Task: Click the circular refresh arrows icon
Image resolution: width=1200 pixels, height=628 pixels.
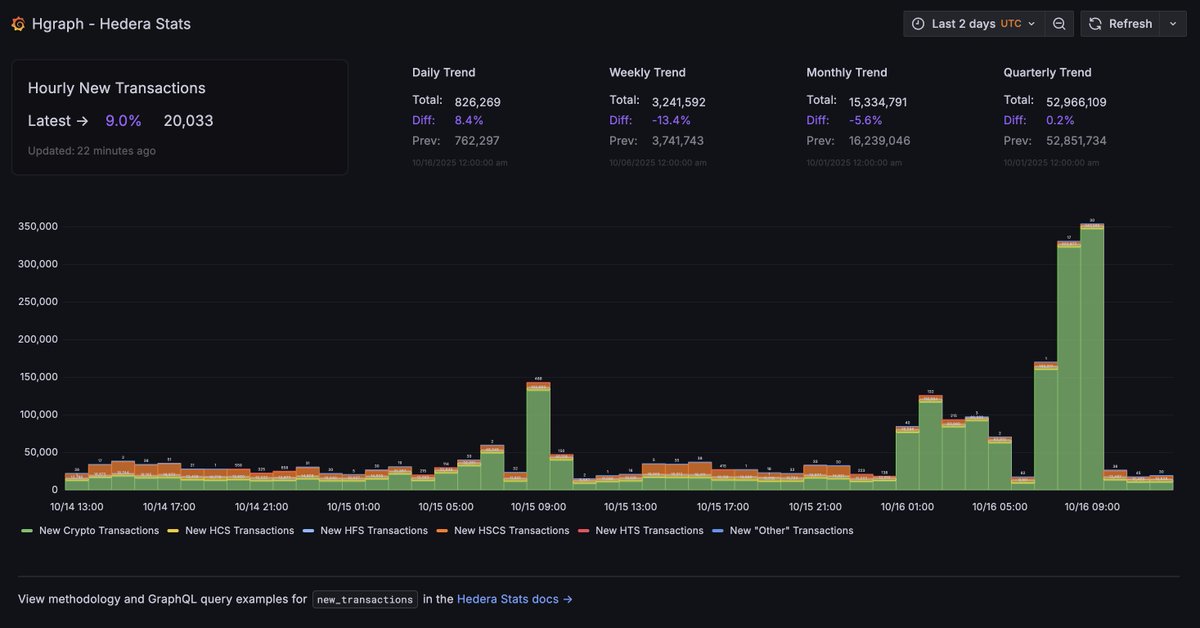Action: [x=1095, y=24]
